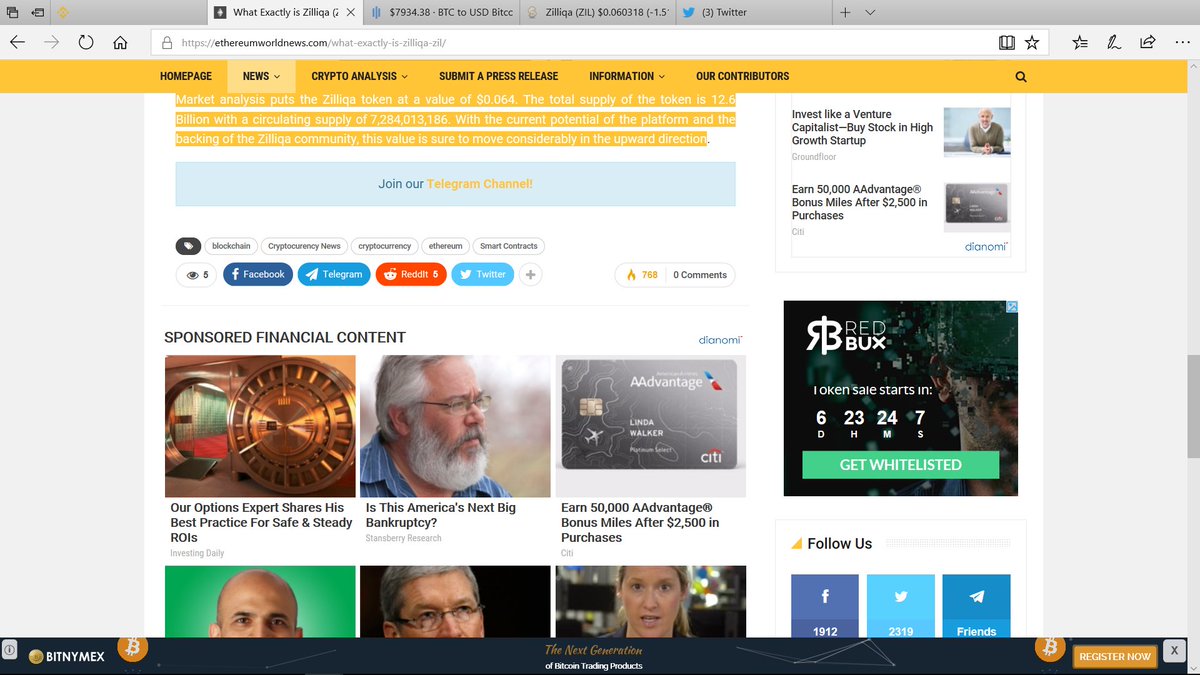The height and width of the screenshot is (675, 1200).
Task: Close bottom banner with X
Action: pyautogui.click(x=1174, y=650)
